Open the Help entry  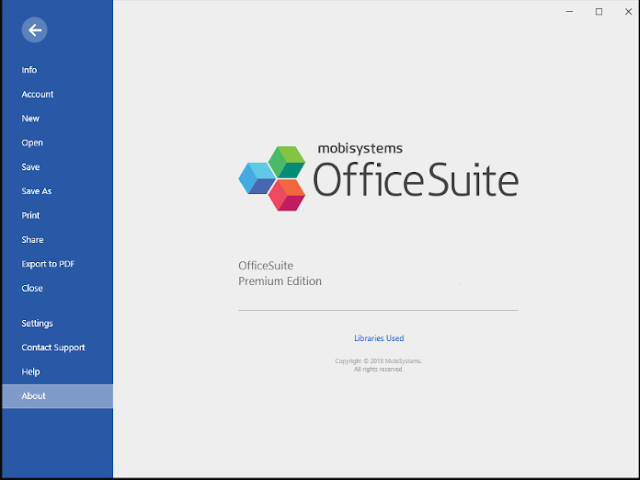pyautogui.click(x=31, y=372)
